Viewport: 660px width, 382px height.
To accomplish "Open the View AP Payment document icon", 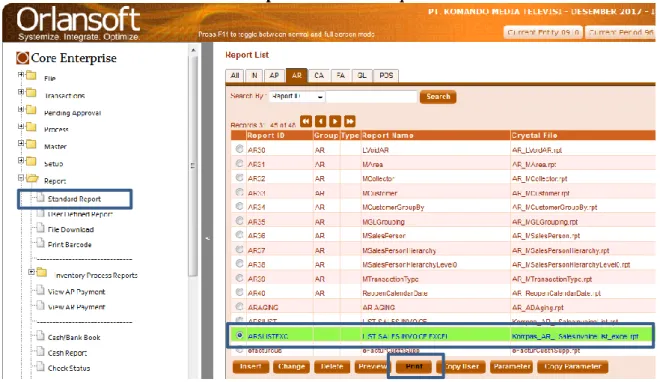I will click(x=40, y=290).
